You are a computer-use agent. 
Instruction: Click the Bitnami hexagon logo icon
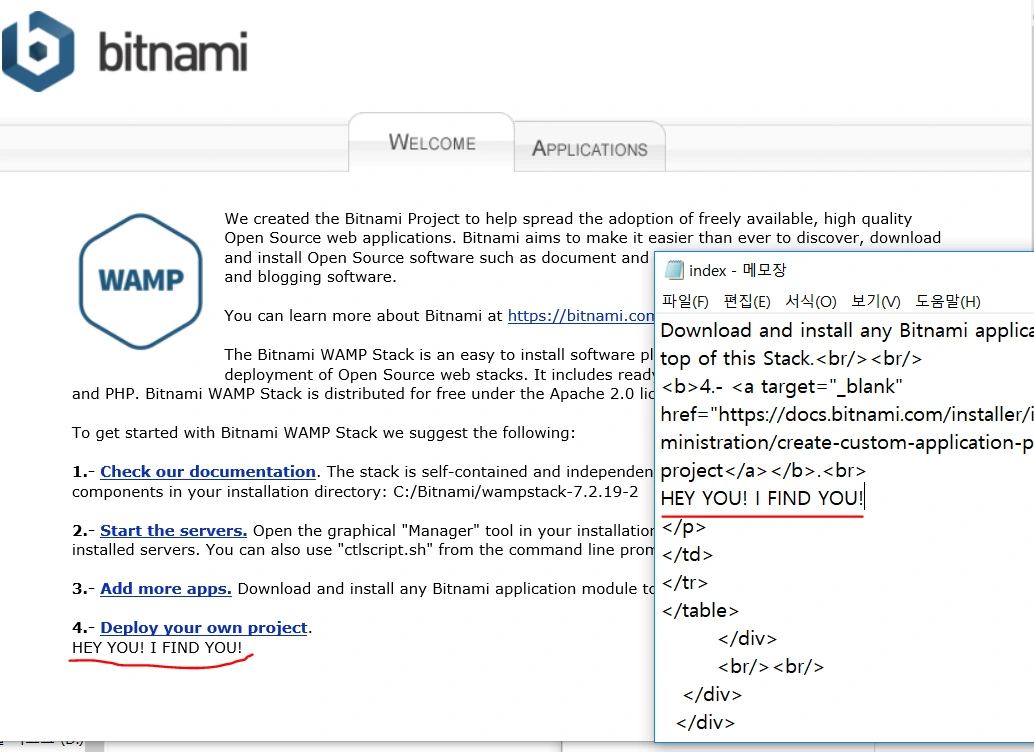click(38, 51)
